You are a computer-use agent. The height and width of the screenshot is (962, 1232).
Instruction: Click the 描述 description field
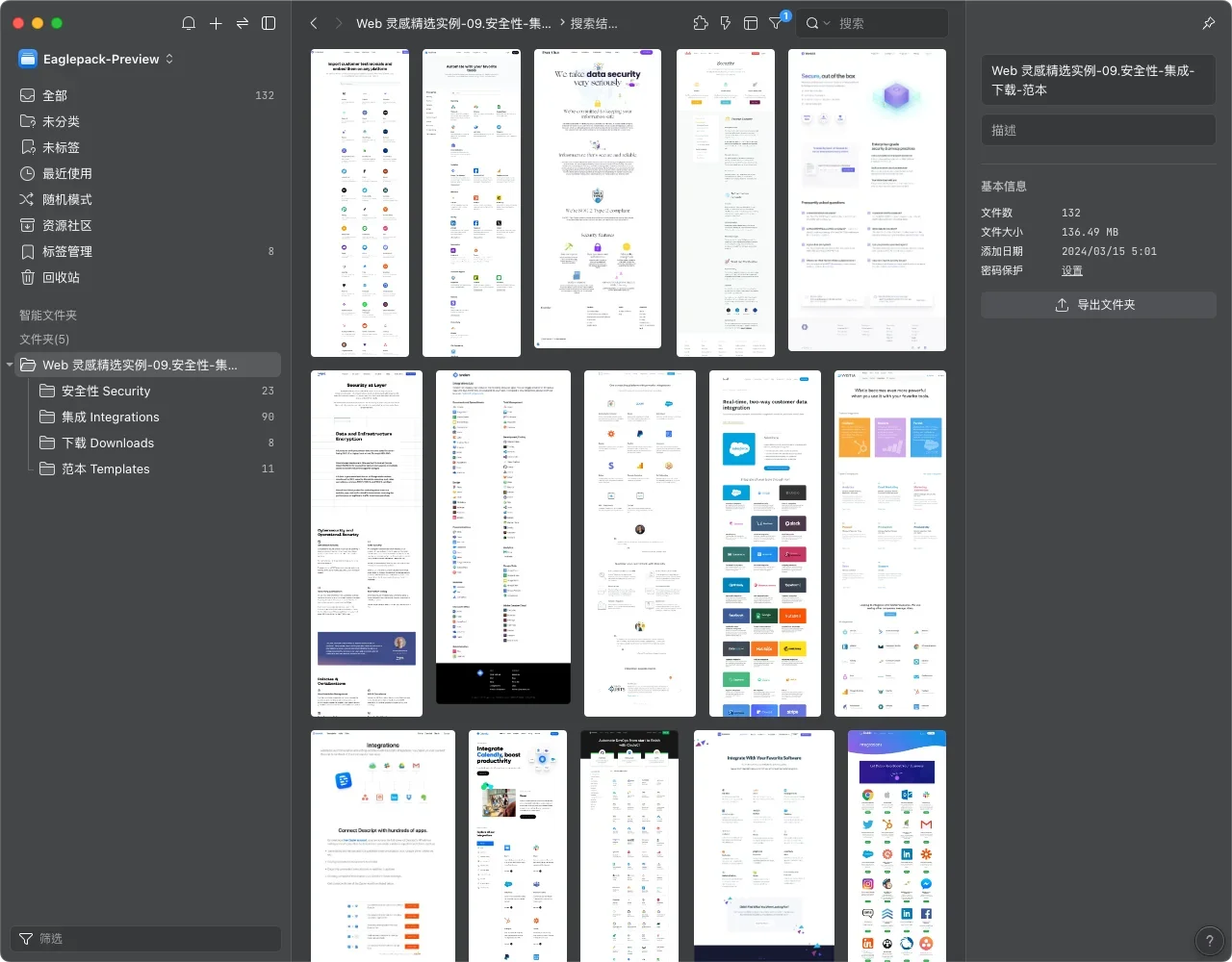[x=1098, y=130]
